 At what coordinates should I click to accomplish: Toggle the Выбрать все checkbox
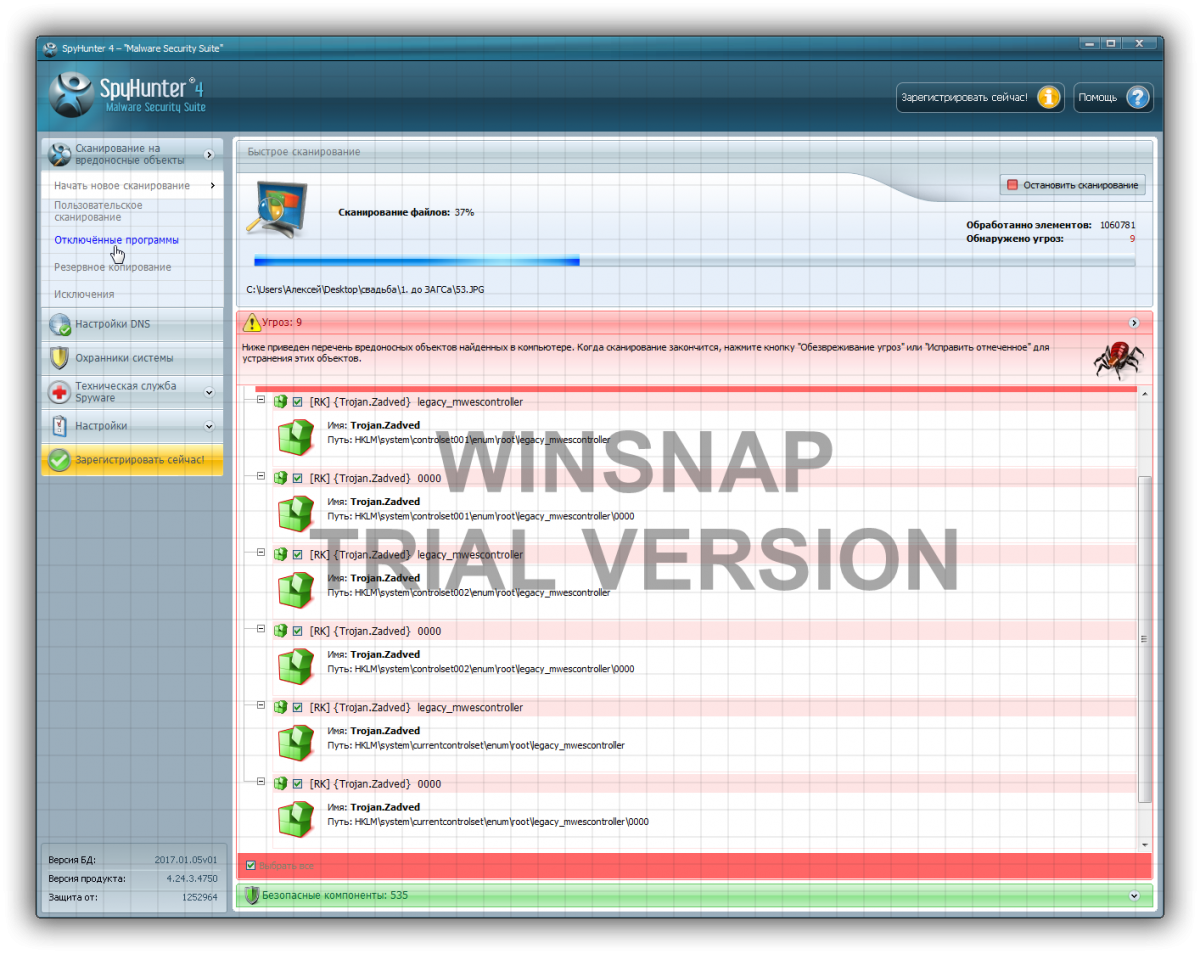pyautogui.click(x=251, y=865)
